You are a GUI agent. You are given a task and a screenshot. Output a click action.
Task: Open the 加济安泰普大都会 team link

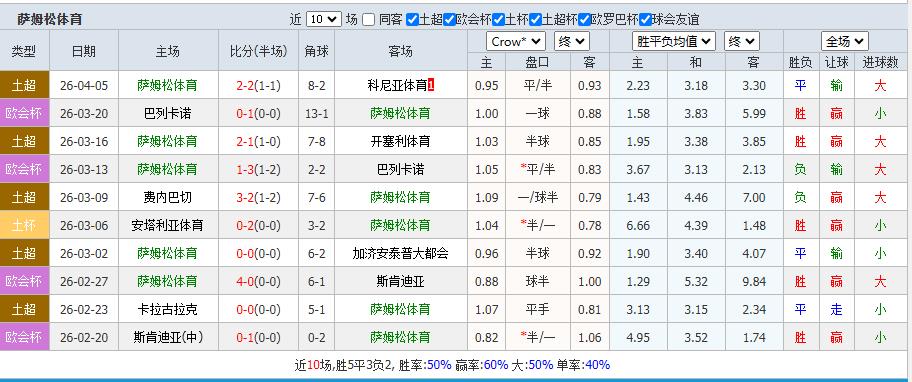tap(400, 253)
